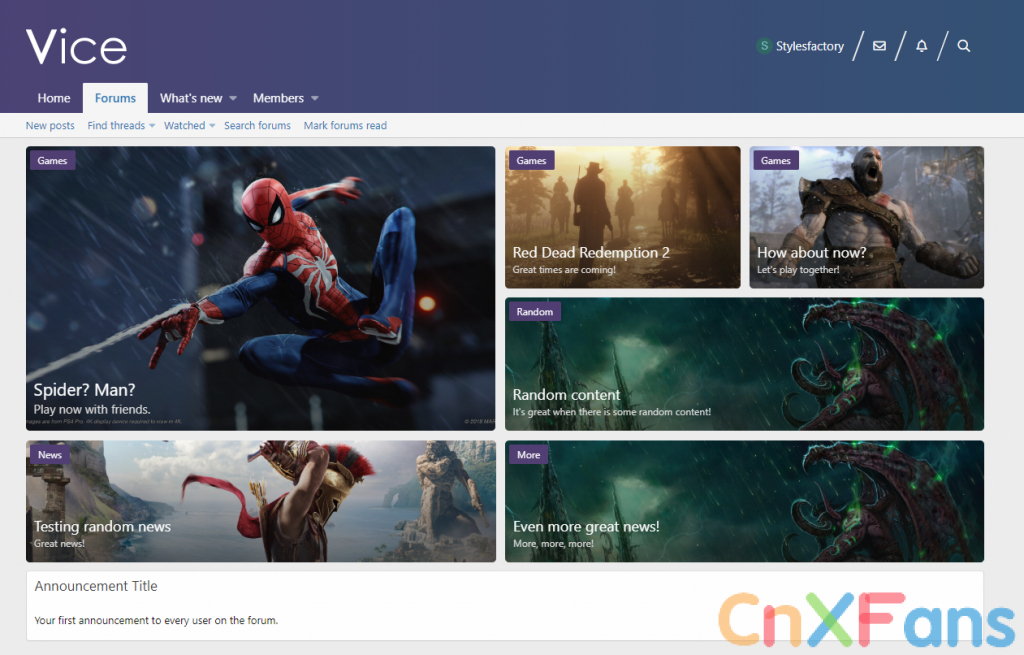The width and height of the screenshot is (1024, 655).
Task: Click 'Great times are coming!' subtitle
Action: tap(564, 270)
